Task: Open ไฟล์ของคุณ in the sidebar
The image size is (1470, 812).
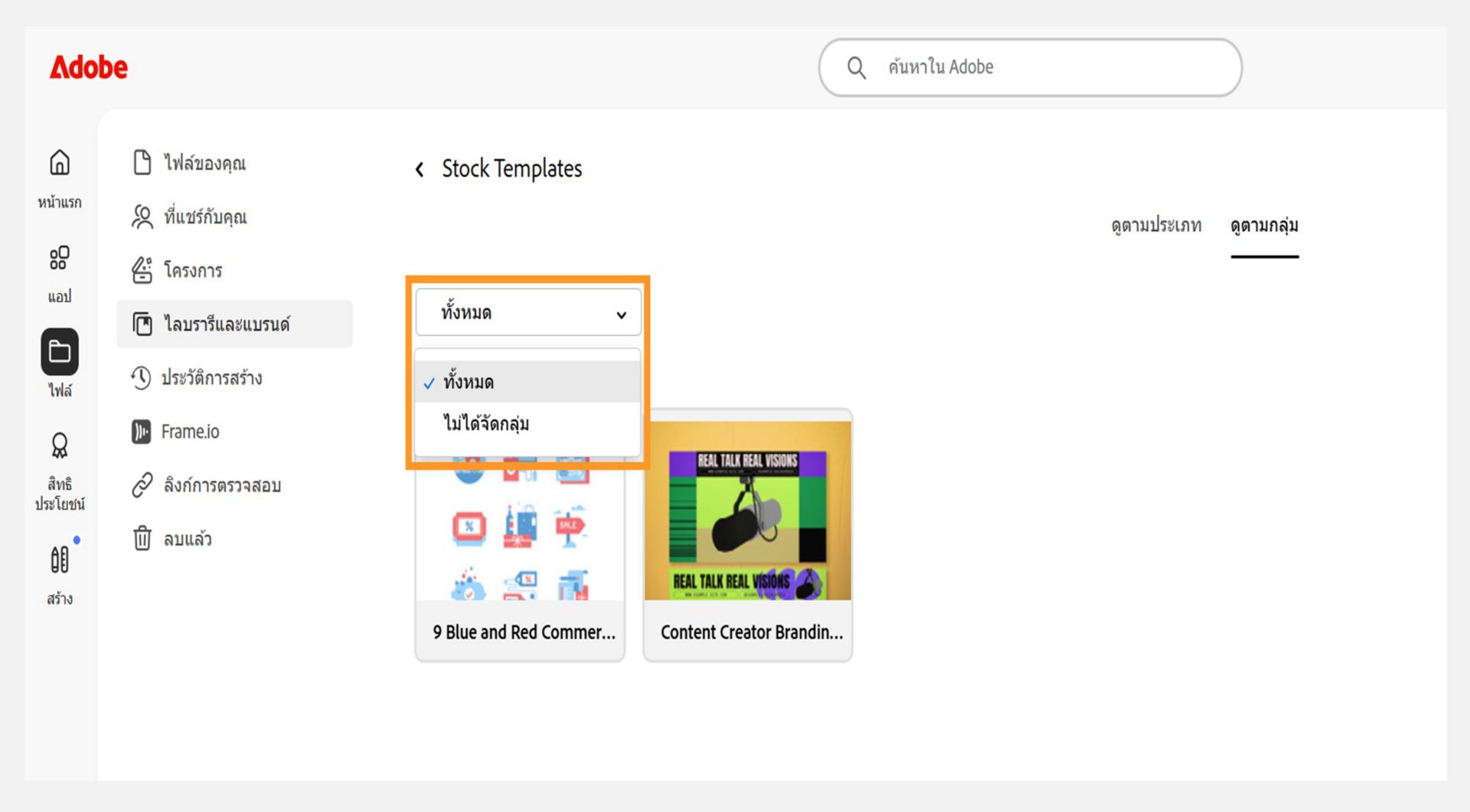Action: (x=234, y=162)
